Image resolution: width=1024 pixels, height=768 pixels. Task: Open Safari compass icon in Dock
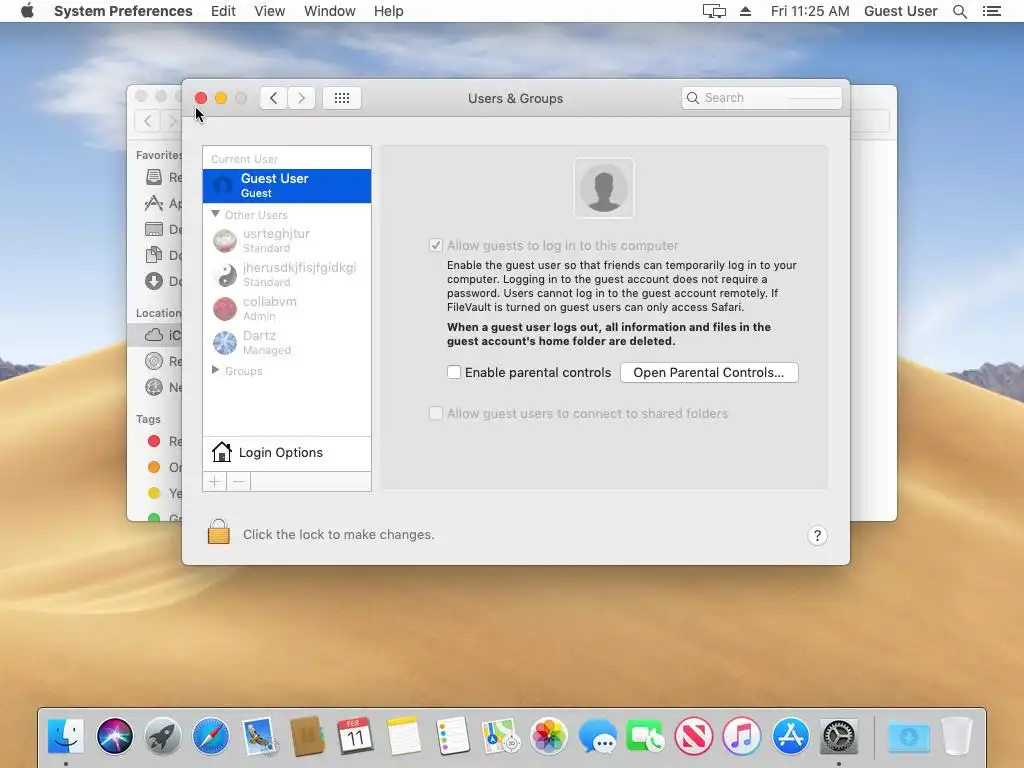[211, 736]
